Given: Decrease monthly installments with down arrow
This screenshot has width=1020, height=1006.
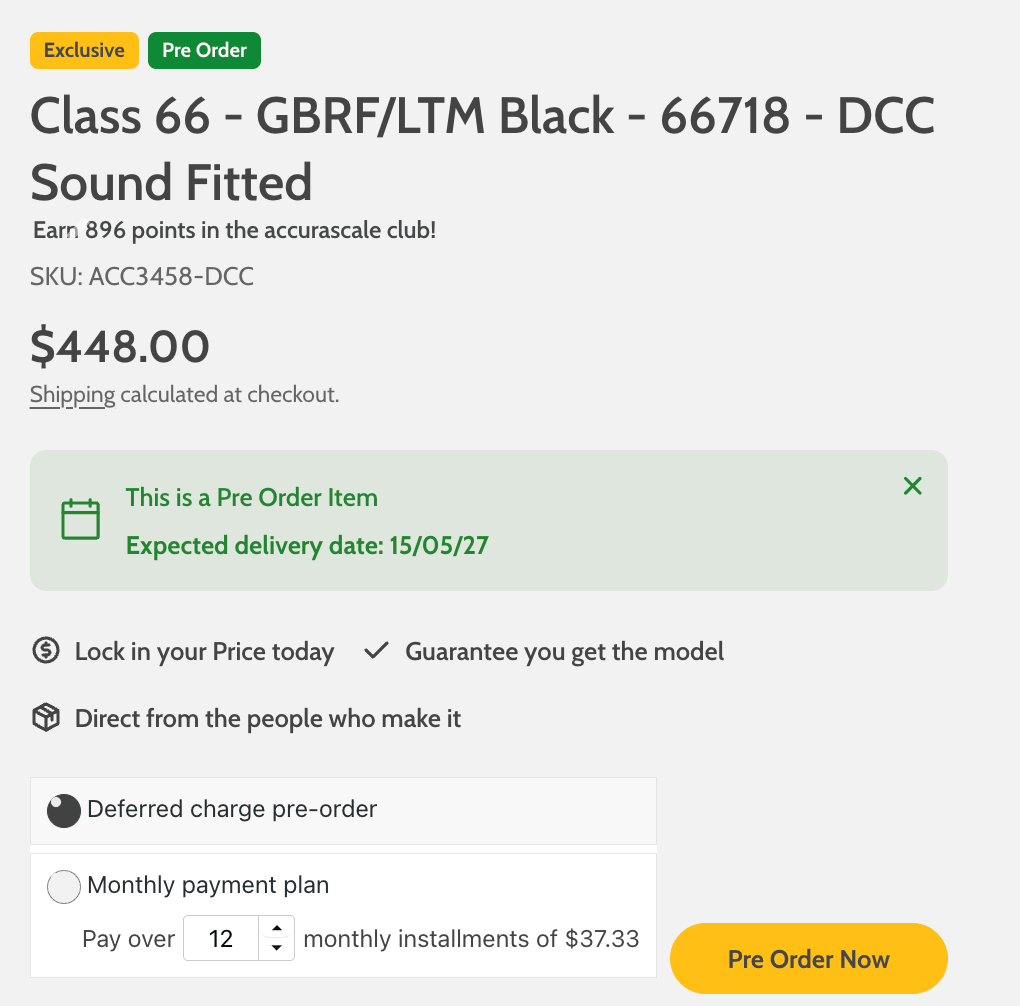Looking at the screenshot, I should pyautogui.click(x=277, y=948).
